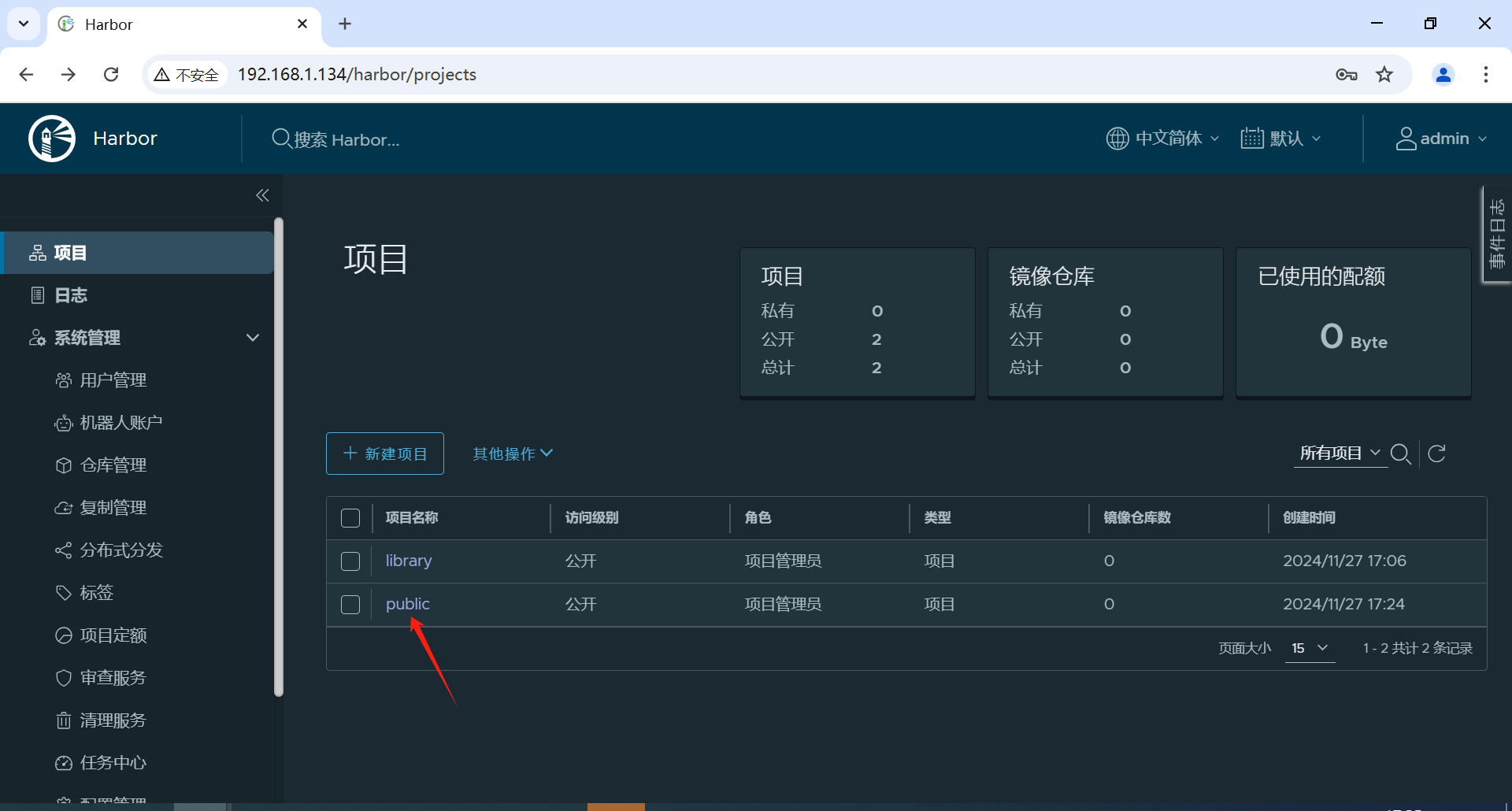Open the Chrome profile avatar
The image size is (1512, 811).
(x=1443, y=75)
